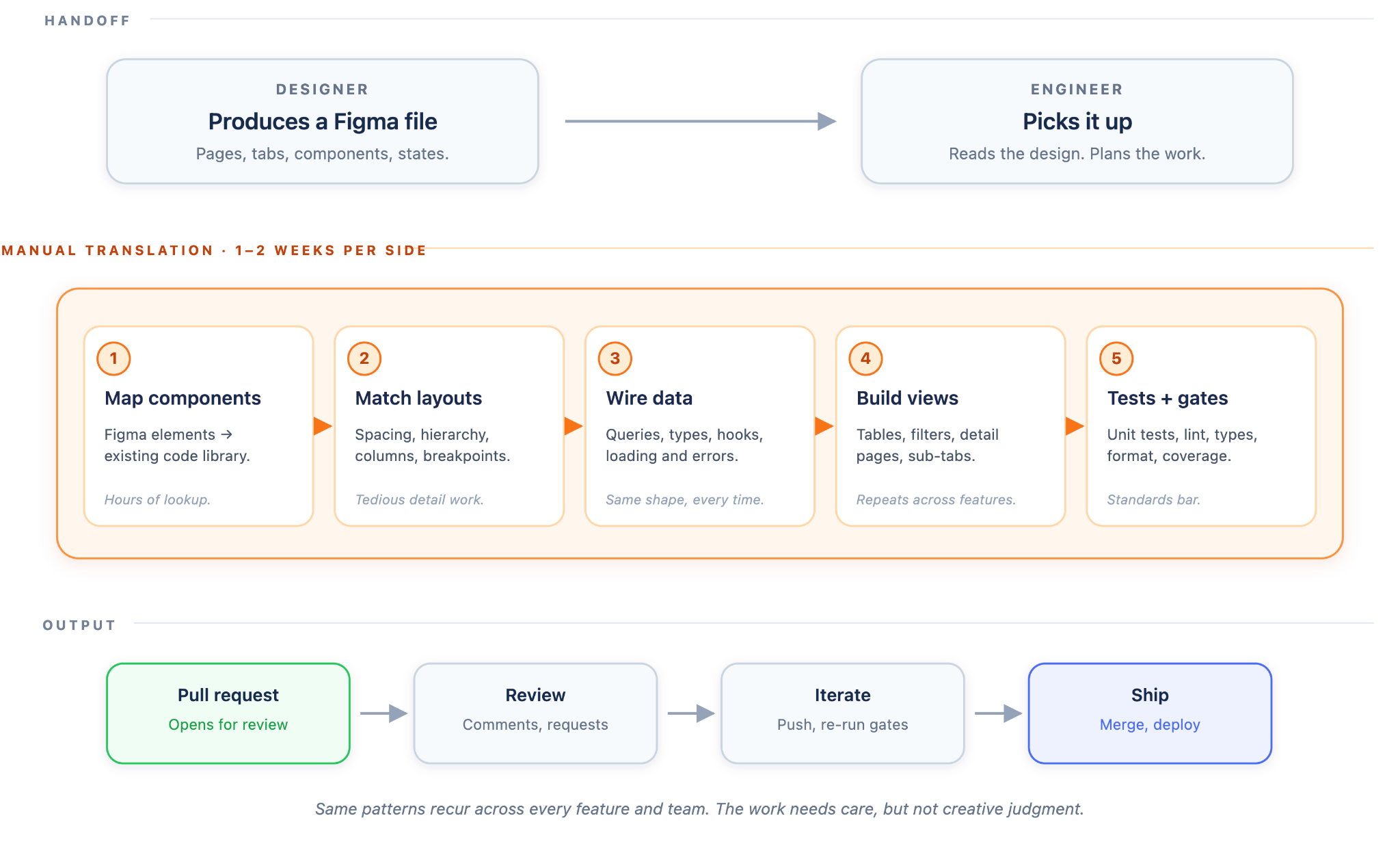Click the Manual Translation section heading

pos(214,250)
